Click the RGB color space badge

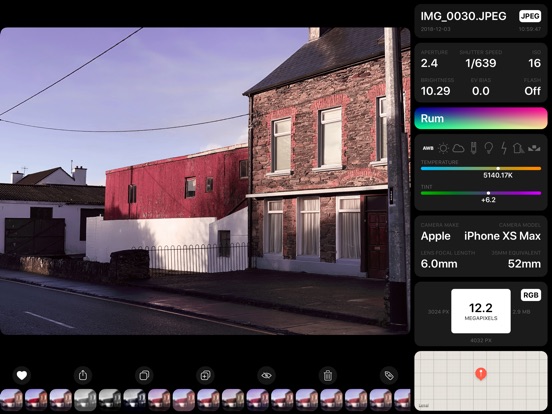point(531,295)
